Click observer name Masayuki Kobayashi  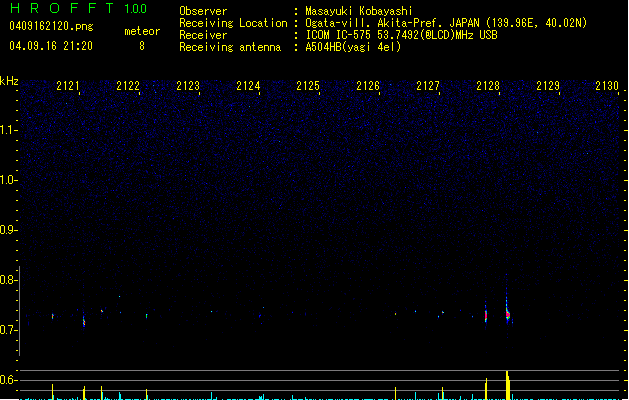(359, 11)
